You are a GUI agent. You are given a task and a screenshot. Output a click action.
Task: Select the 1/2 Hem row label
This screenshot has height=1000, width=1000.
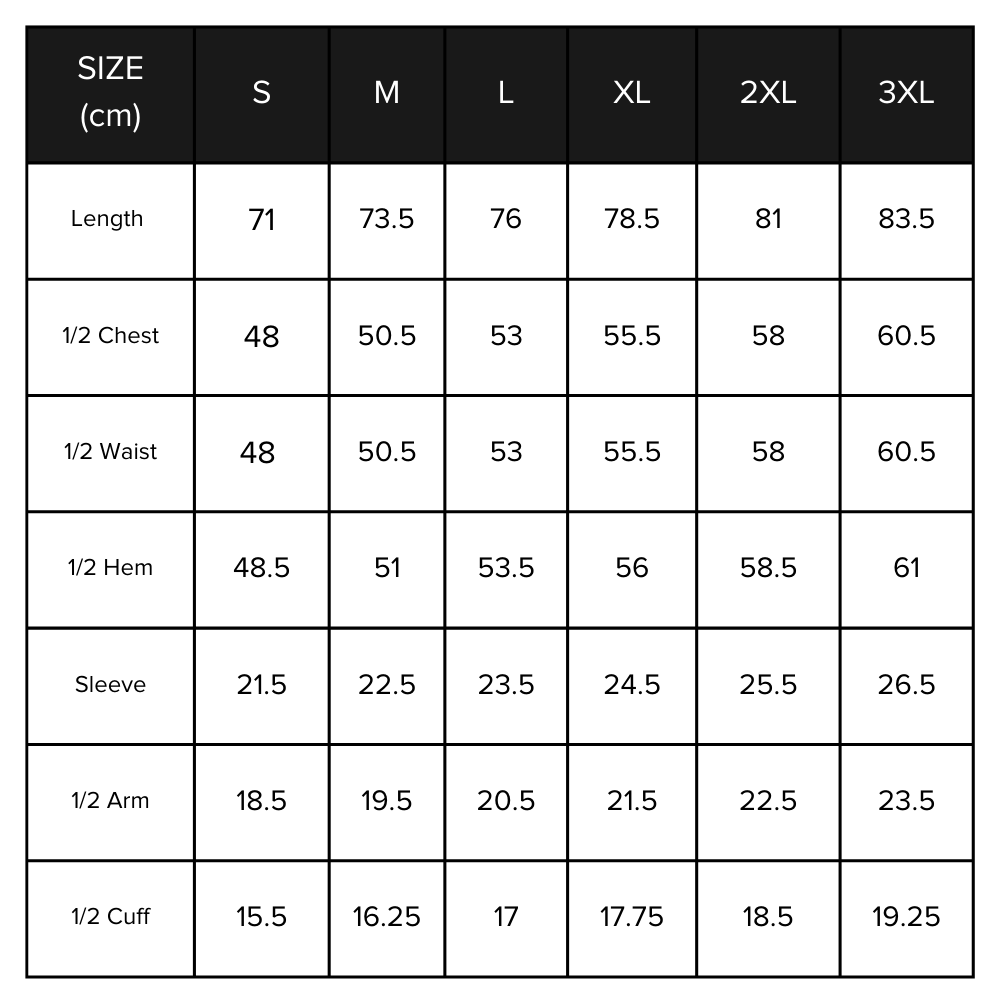pyautogui.click(x=110, y=568)
